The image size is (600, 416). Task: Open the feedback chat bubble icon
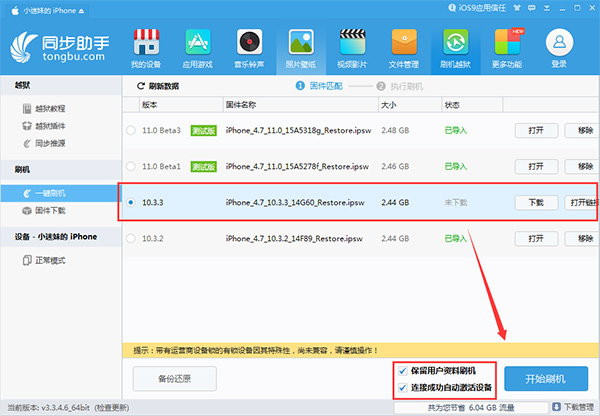point(532,8)
